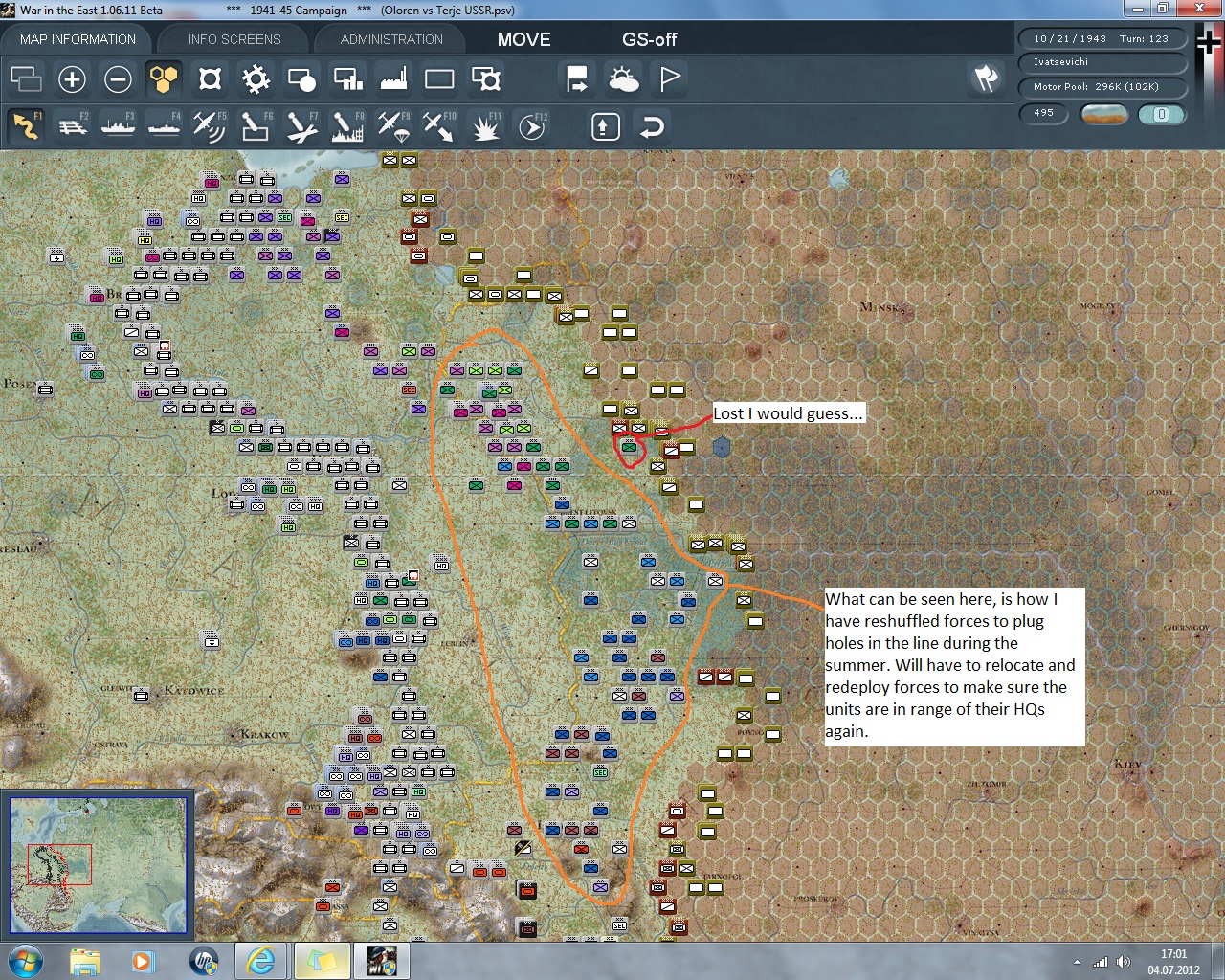This screenshot has width=1225, height=980.
Task: Click the red viewport box in minimap
Action: [59, 865]
